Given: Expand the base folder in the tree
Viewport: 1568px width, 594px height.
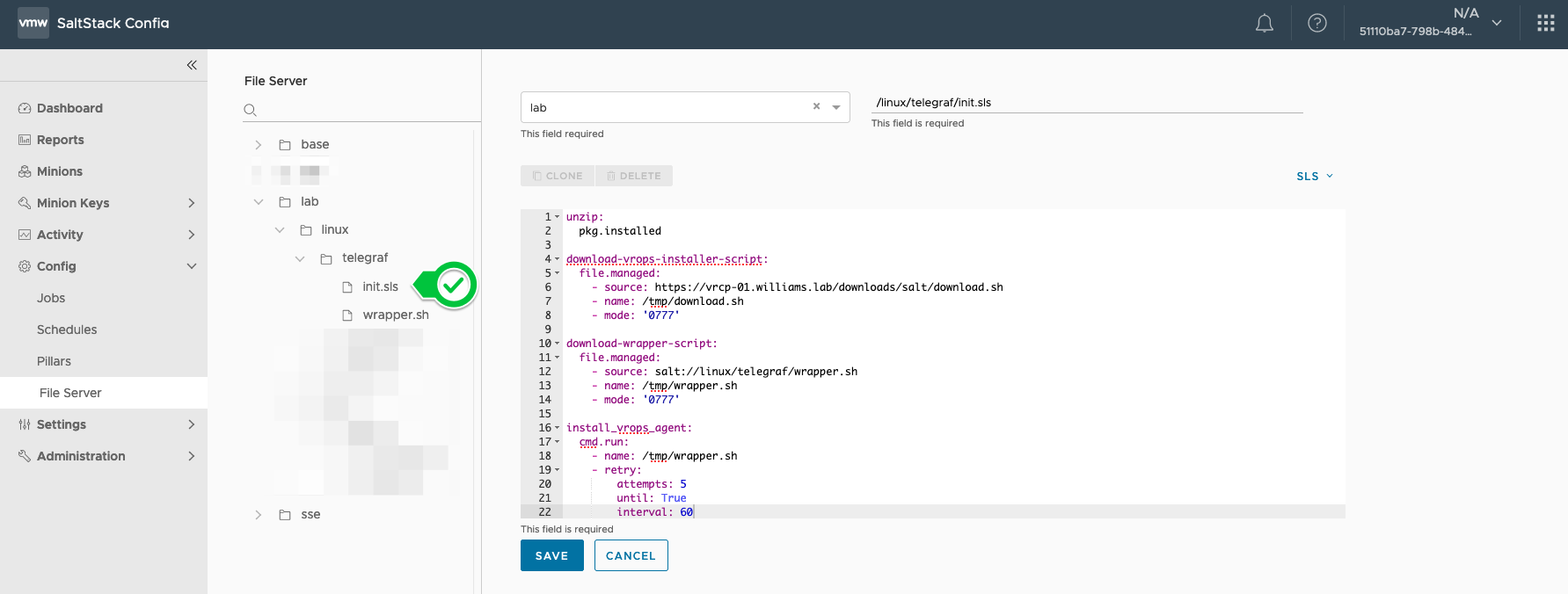Looking at the screenshot, I should tap(259, 145).
